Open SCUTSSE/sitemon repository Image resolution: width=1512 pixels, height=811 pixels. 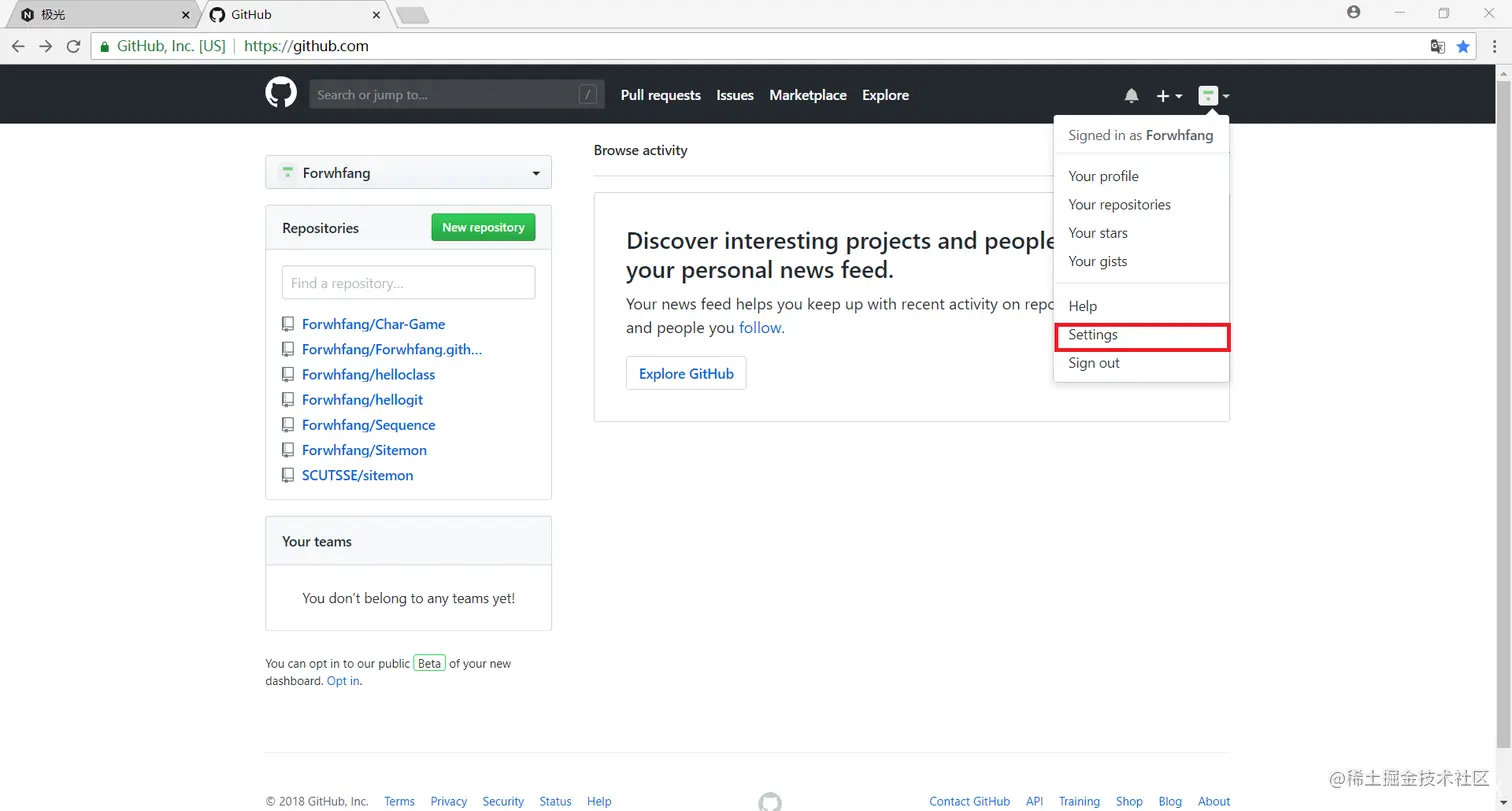tap(358, 475)
